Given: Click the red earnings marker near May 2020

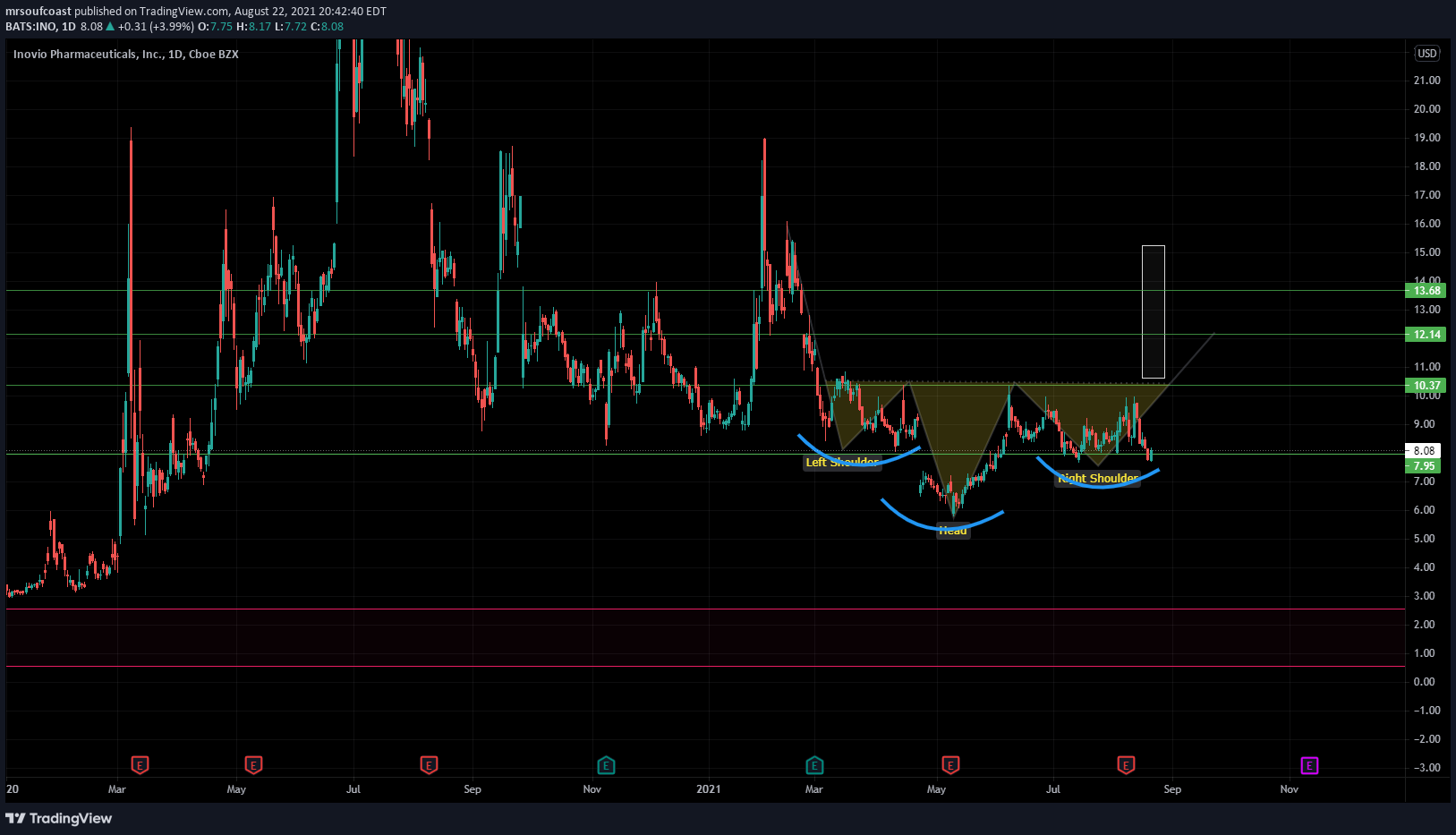Looking at the screenshot, I should pos(253,765).
